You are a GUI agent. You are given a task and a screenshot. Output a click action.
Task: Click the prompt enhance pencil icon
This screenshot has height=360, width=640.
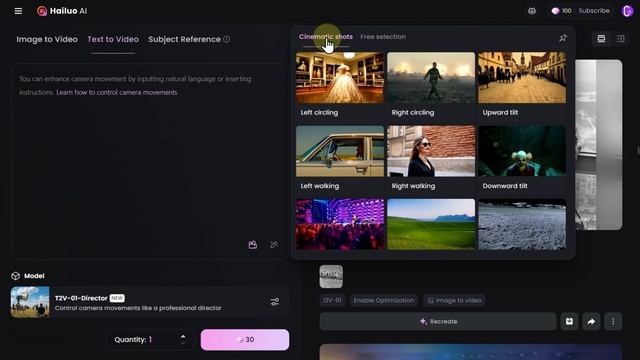click(x=274, y=244)
